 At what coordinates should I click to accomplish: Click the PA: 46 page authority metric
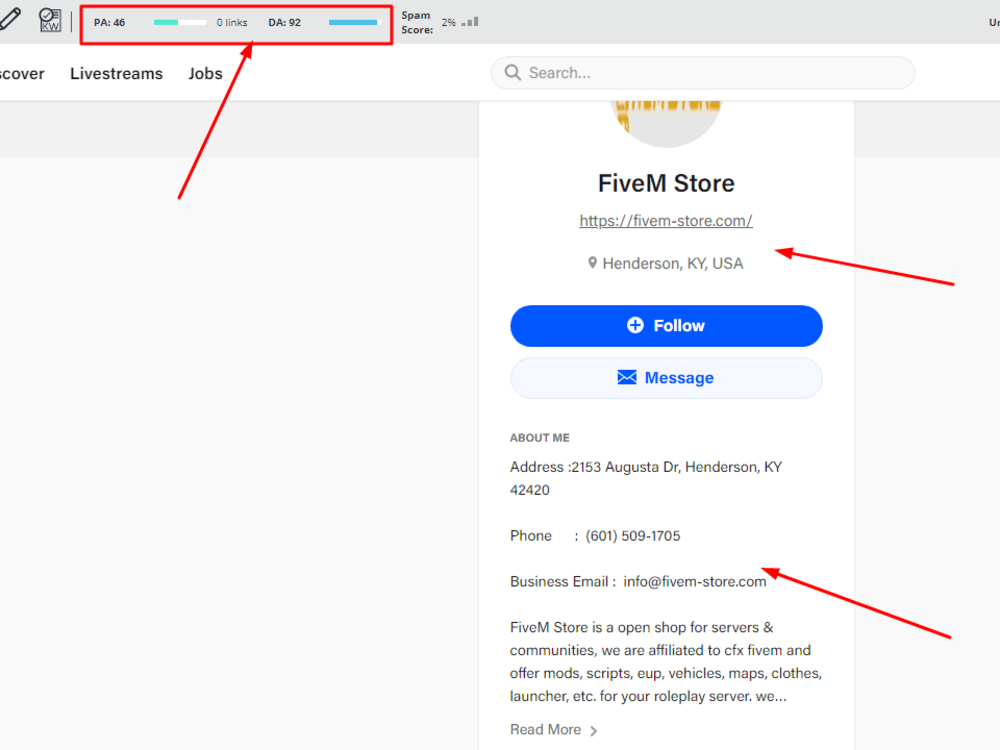click(110, 22)
